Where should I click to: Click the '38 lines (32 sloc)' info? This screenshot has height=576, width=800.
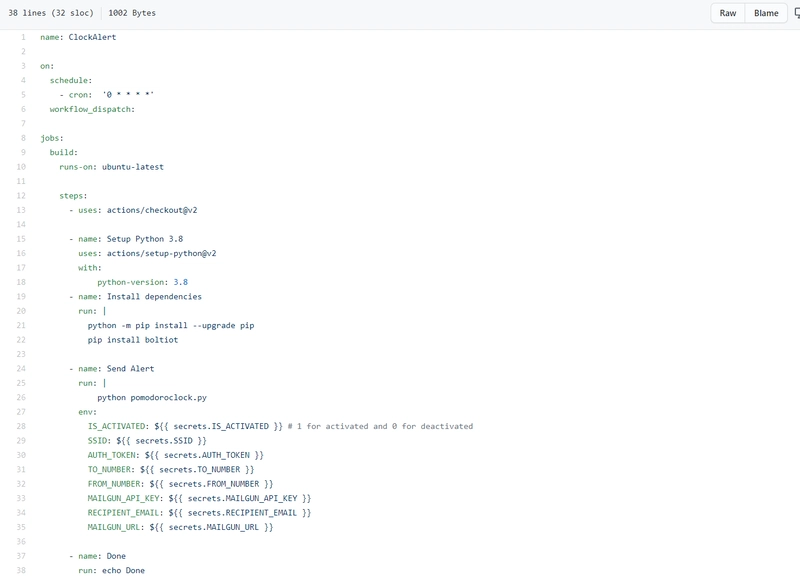(51, 13)
